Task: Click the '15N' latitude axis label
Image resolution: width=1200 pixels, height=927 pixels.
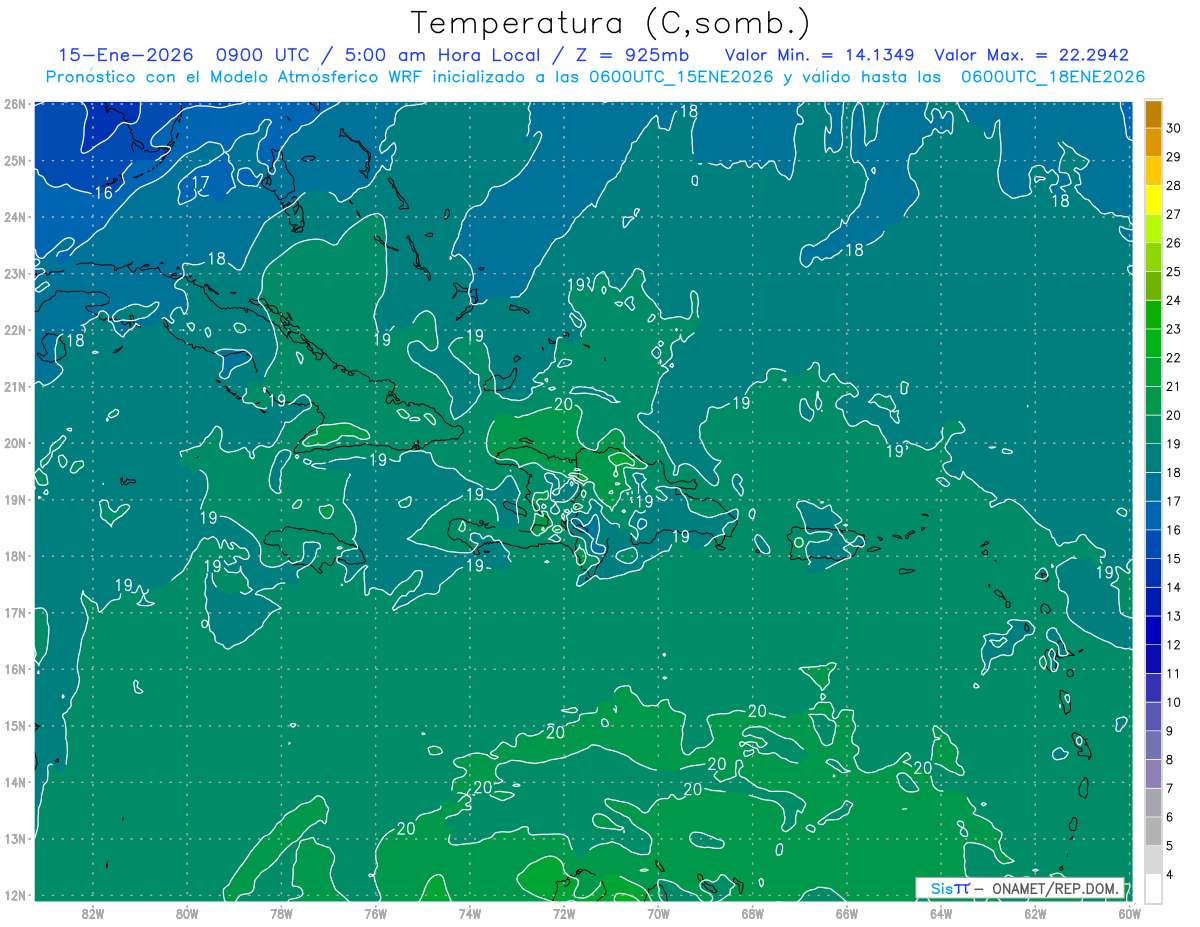Action: (14, 725)
